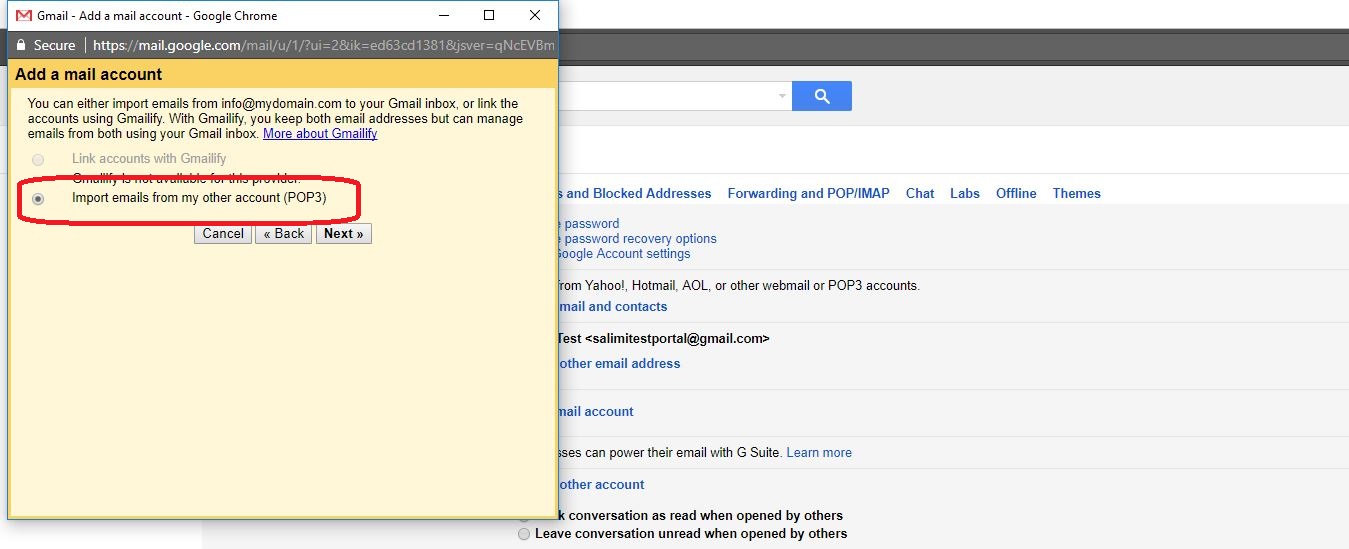Open the More about Gmailify link

[320, 133]
